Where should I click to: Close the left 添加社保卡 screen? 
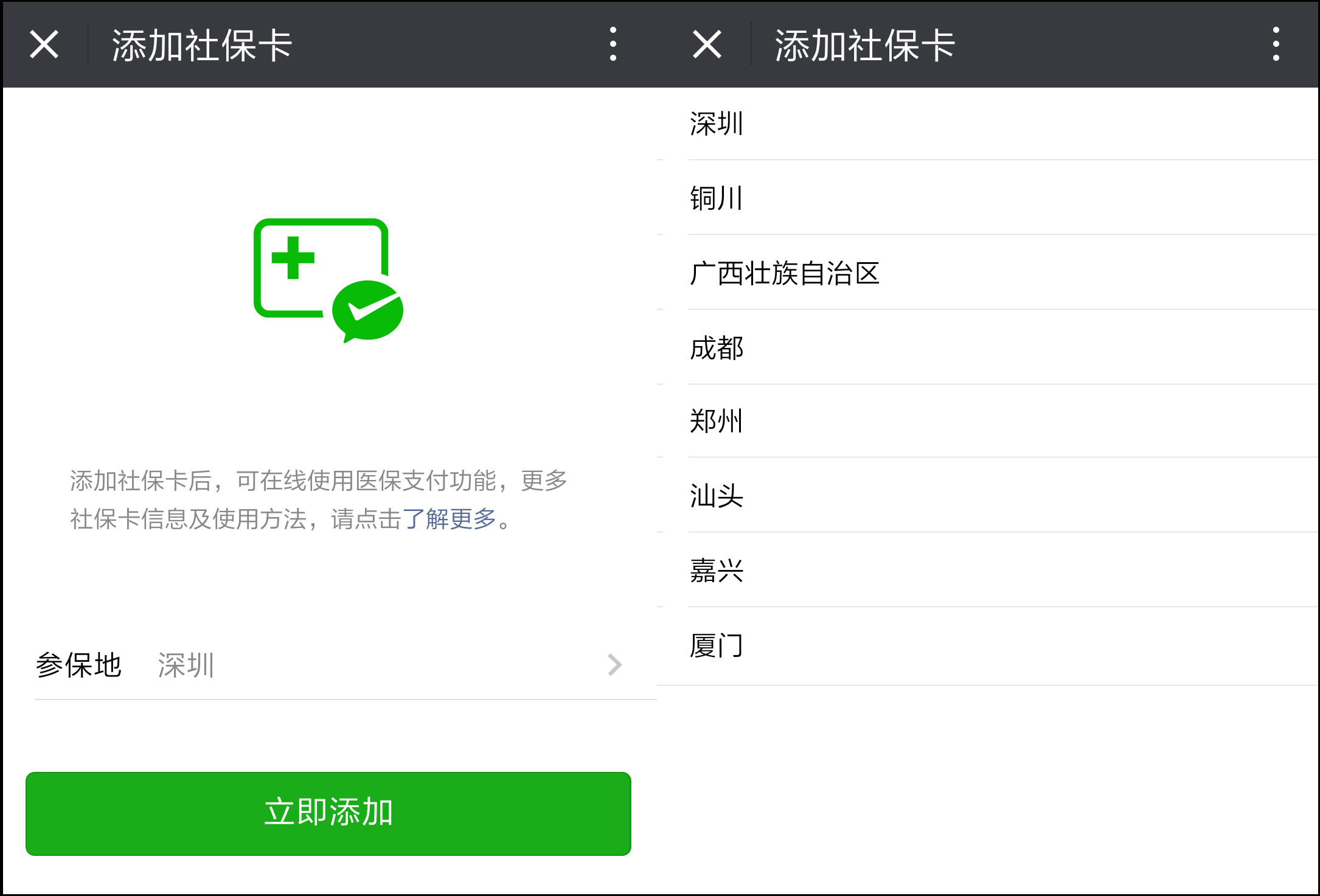click(x=44, y=44)
